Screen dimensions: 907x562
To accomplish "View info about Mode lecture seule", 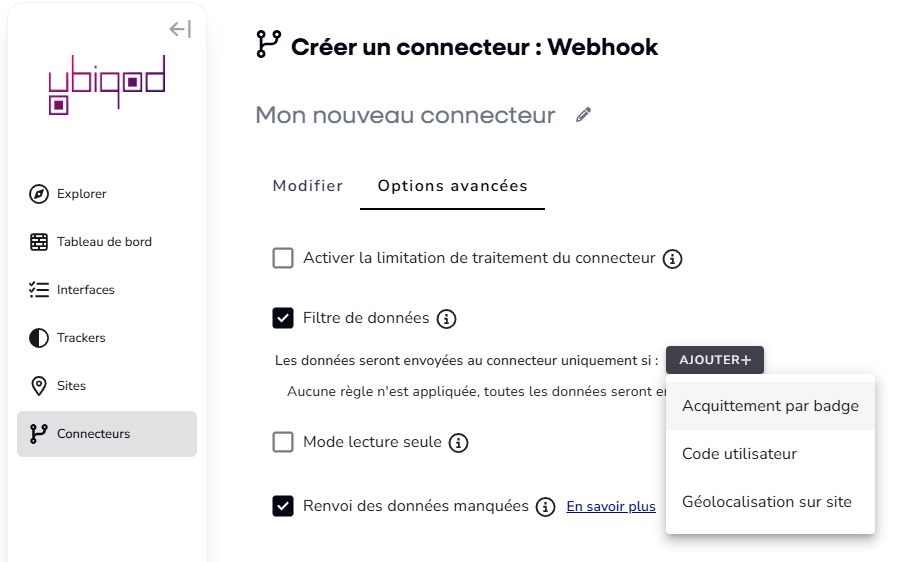I will (458, 443).
